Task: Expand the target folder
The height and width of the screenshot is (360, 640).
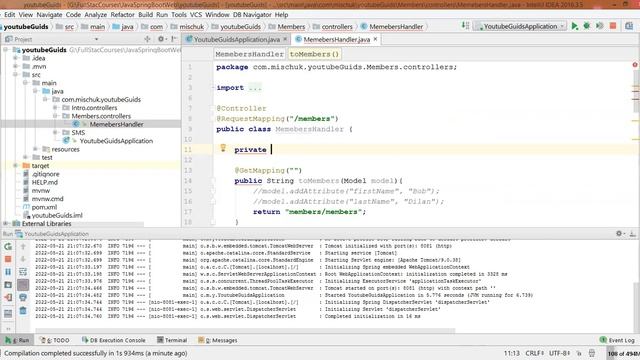Action: click(x=16, y=166)
